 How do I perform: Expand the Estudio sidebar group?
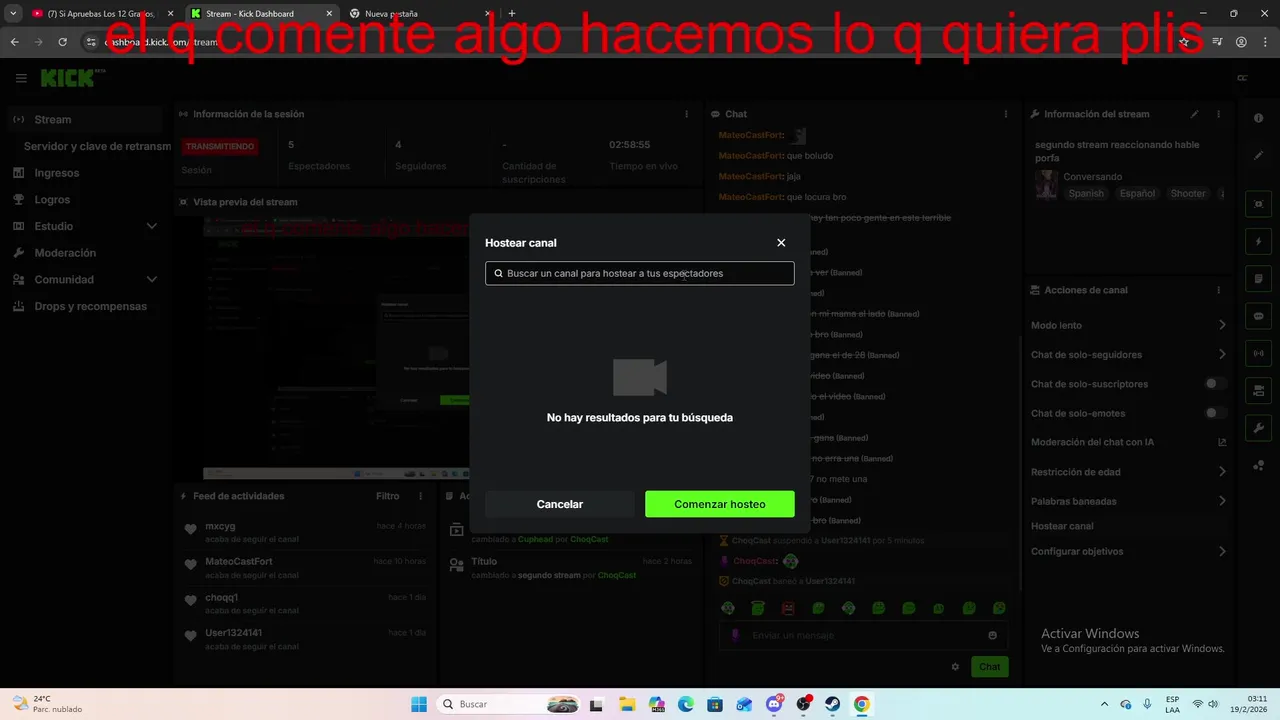(x=84, y=226)
